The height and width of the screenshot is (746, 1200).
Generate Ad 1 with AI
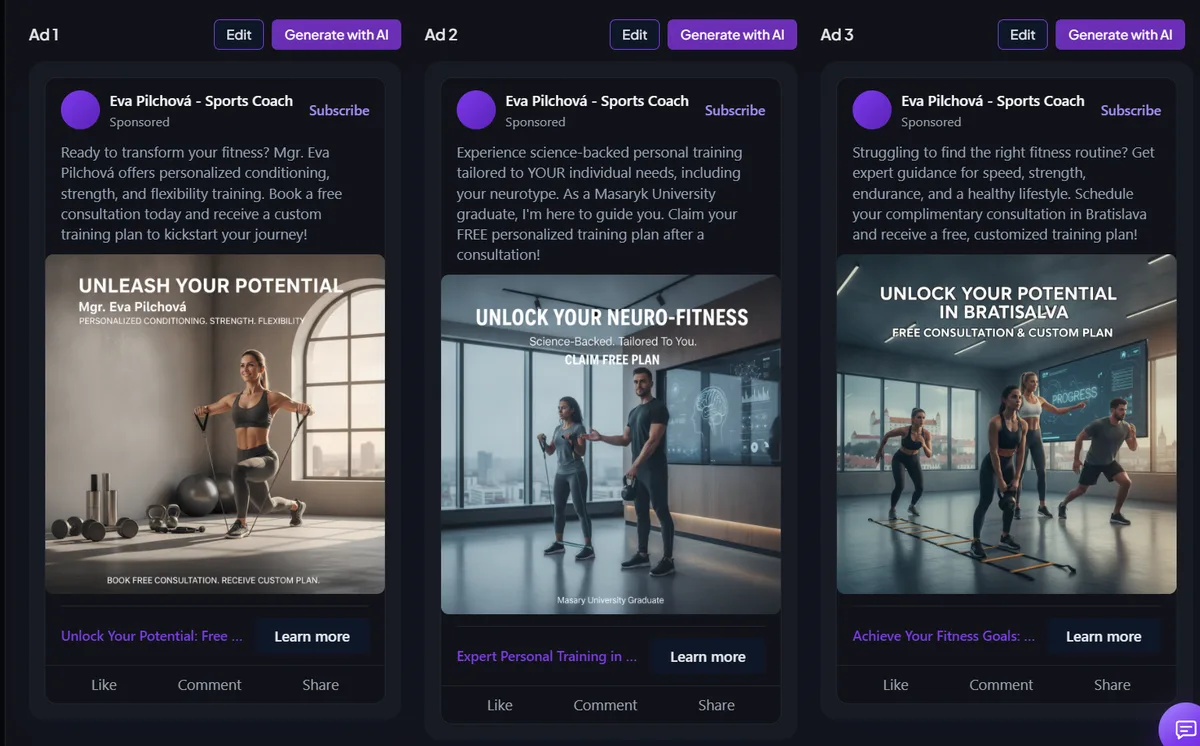[336, 34]
